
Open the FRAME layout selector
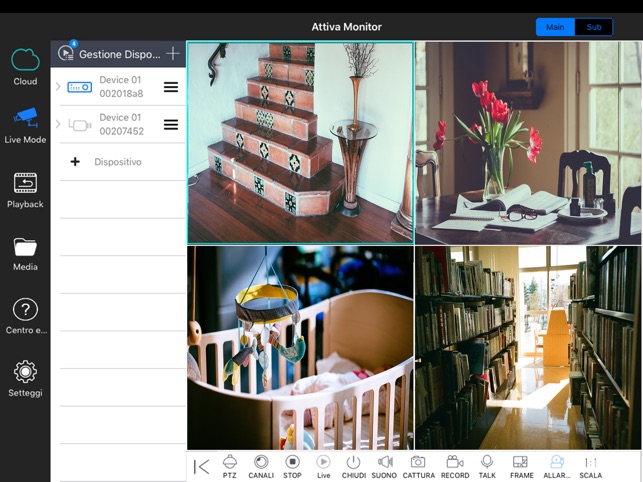(521, 466)
